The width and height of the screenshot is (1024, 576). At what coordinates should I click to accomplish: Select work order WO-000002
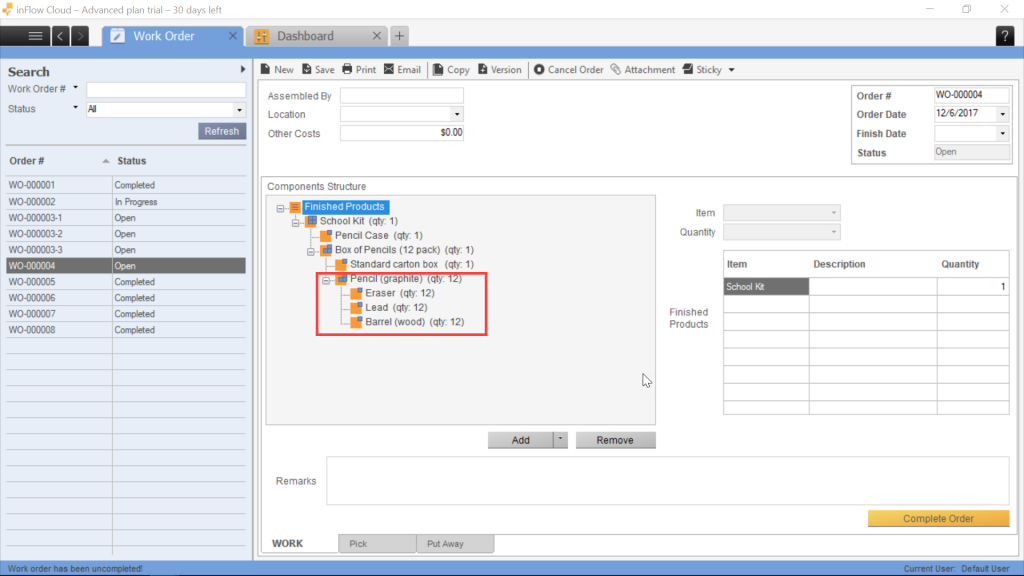[126, 202]
